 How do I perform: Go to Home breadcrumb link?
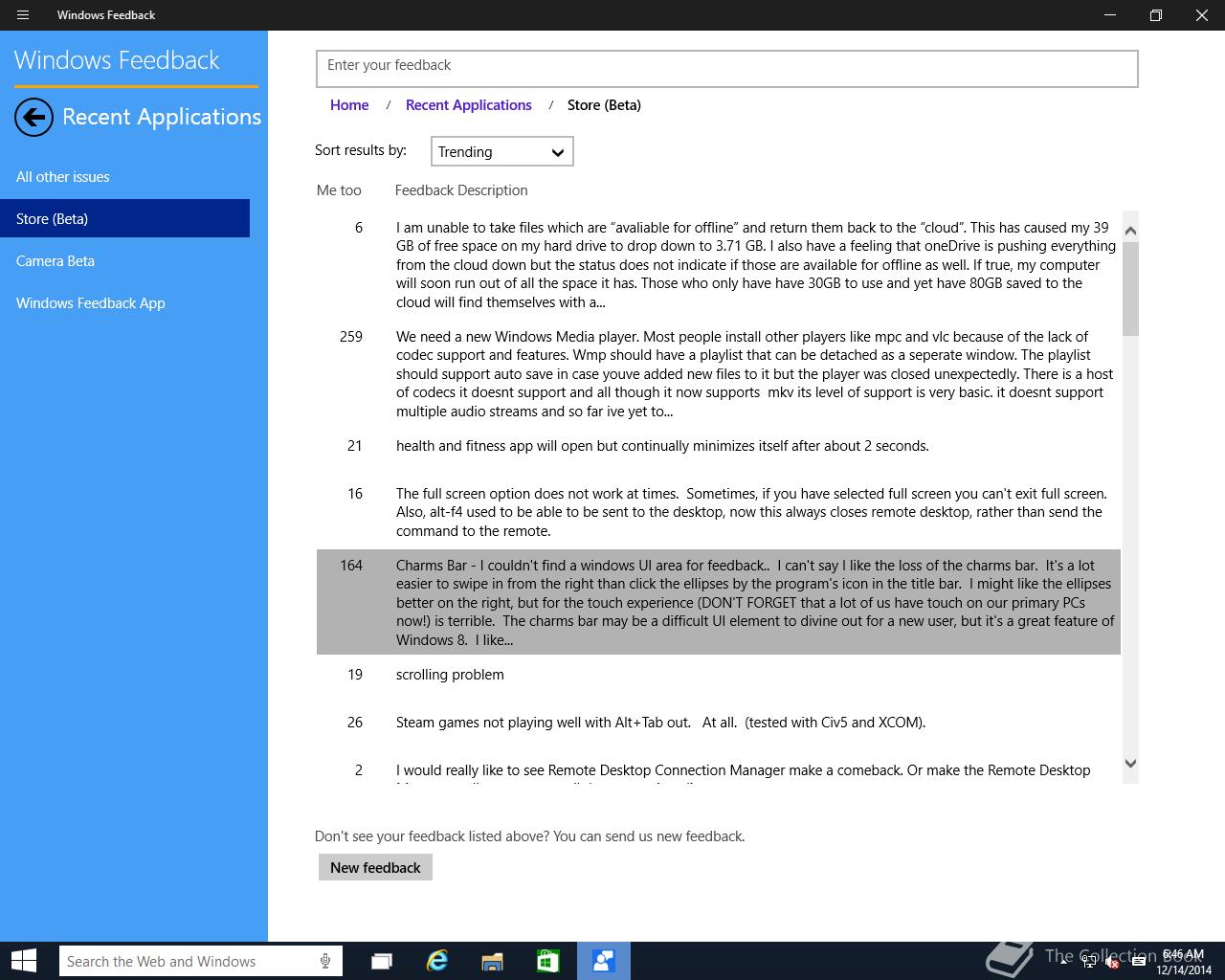point(349,105)
